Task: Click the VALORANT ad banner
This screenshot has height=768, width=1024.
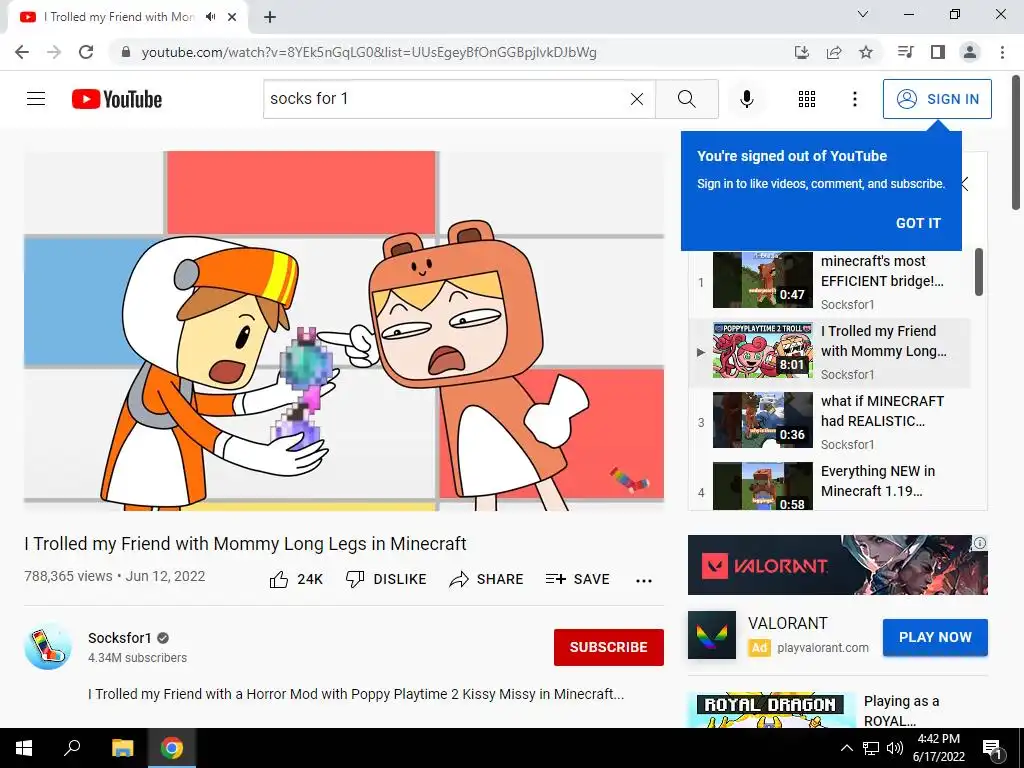Action: pyautogui.click(x=837, y=565)
